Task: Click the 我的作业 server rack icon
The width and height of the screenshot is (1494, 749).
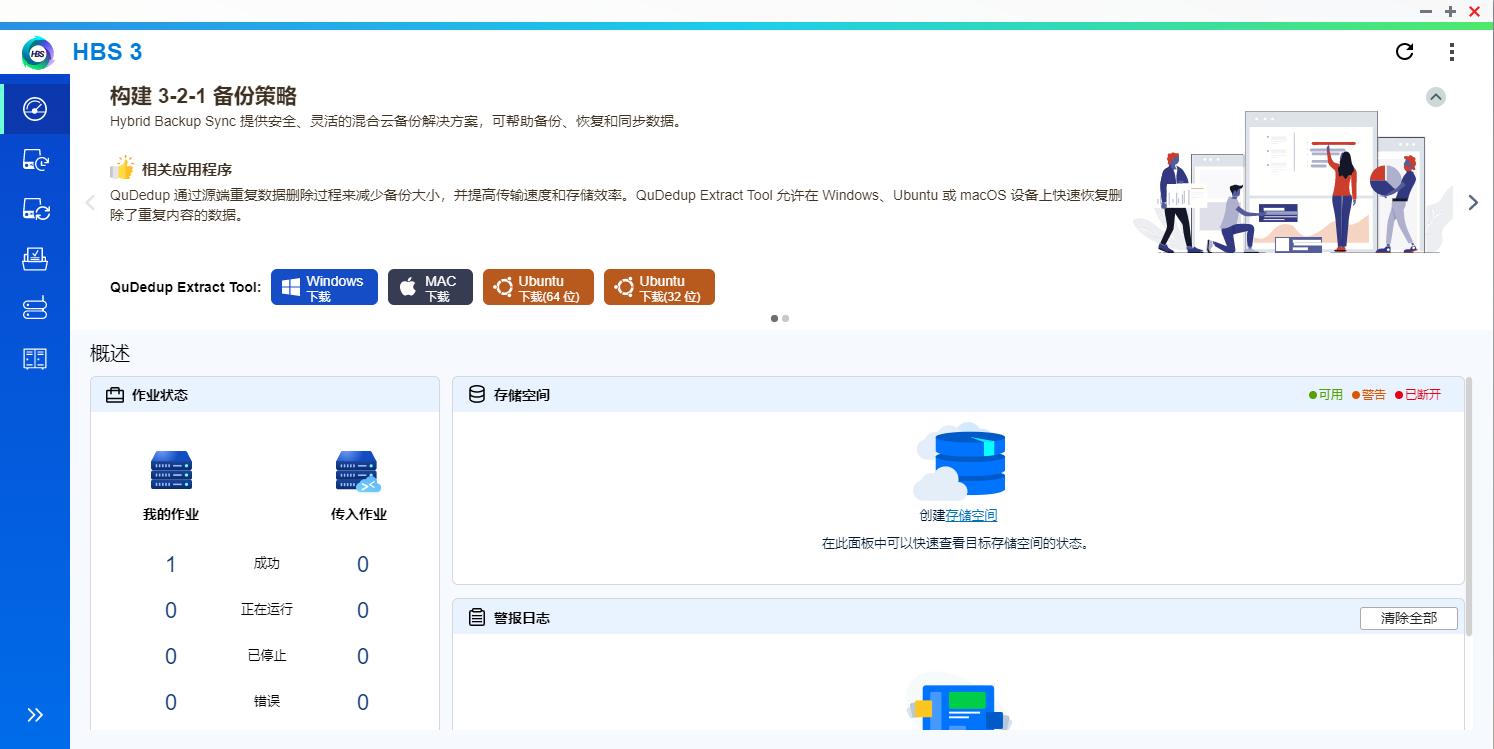Action: (170, 469)
